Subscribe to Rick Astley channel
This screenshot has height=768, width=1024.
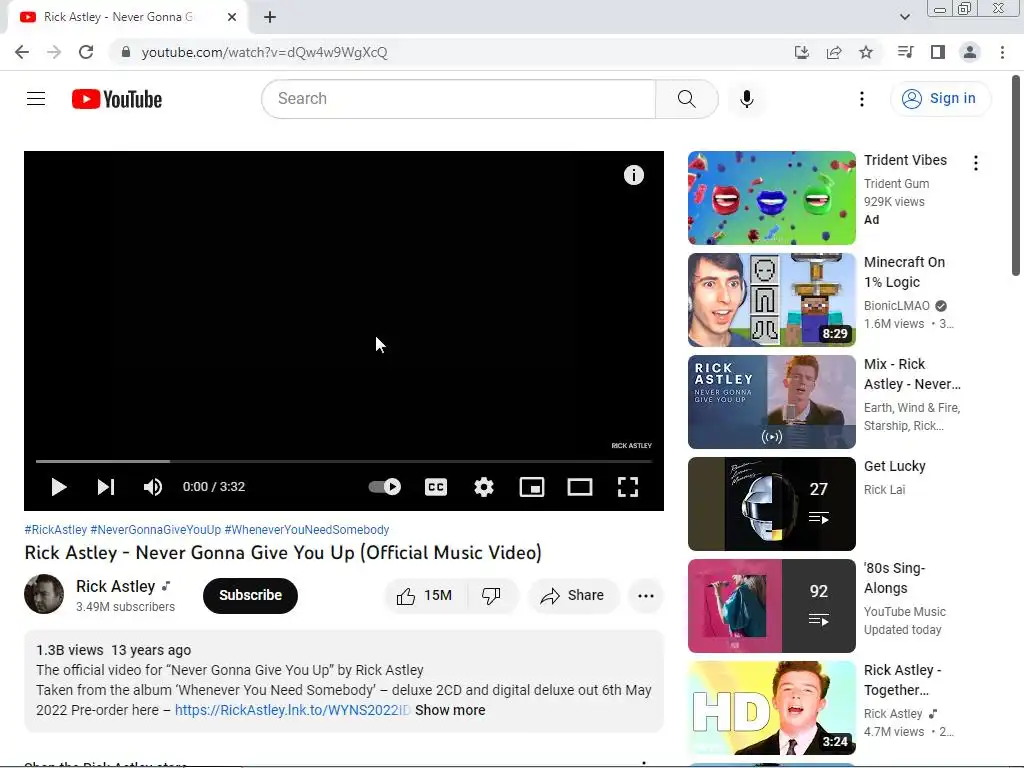pyautogui.click(x=250, y=596)
